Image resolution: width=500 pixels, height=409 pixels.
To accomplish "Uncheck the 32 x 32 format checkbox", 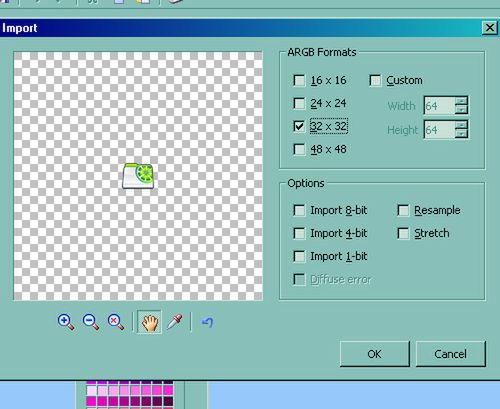I will pyautogui.click(x=299, y=126).
